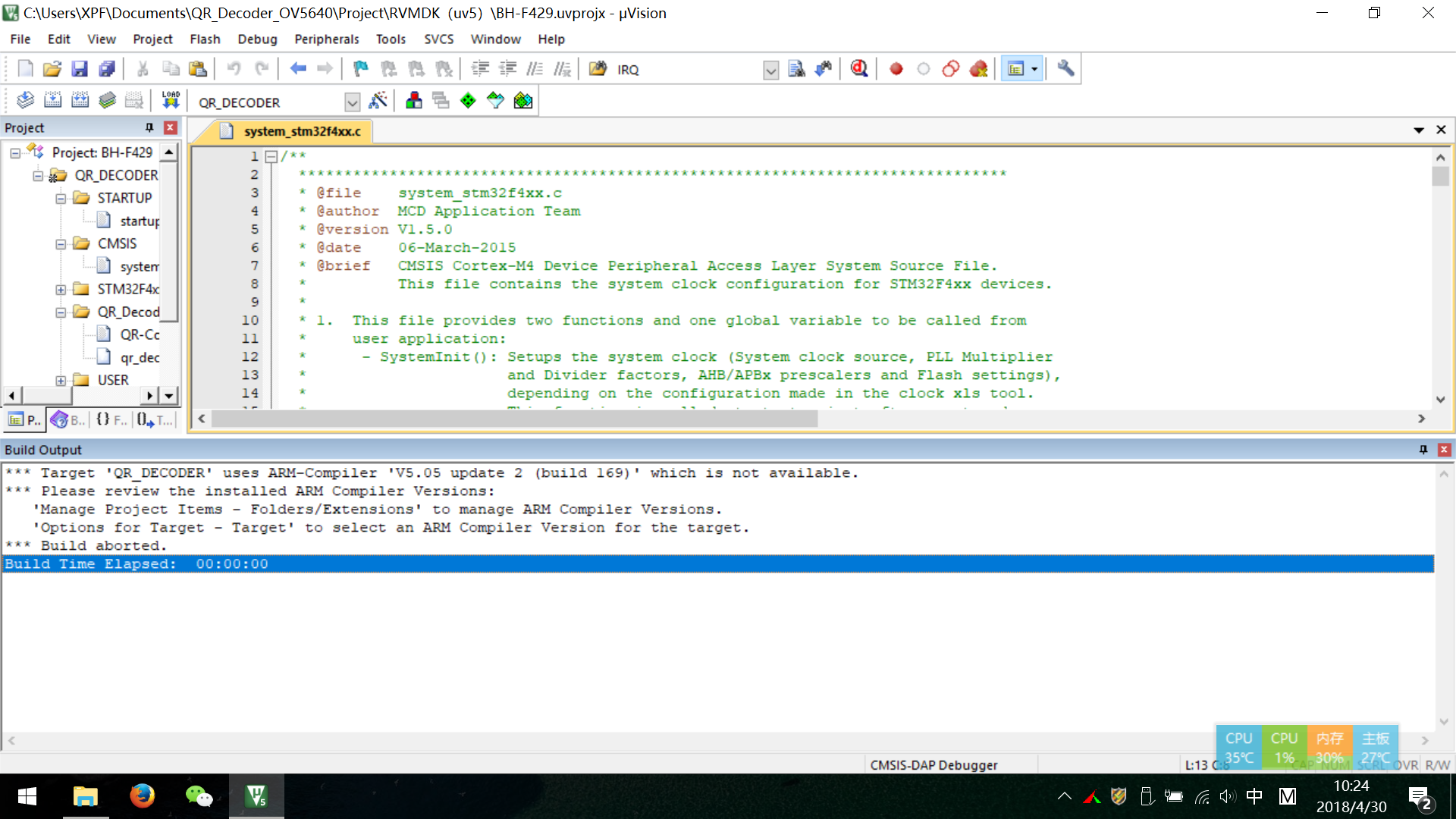Toggle auto-hide pin on Build Output

(x=1423, y=450)
